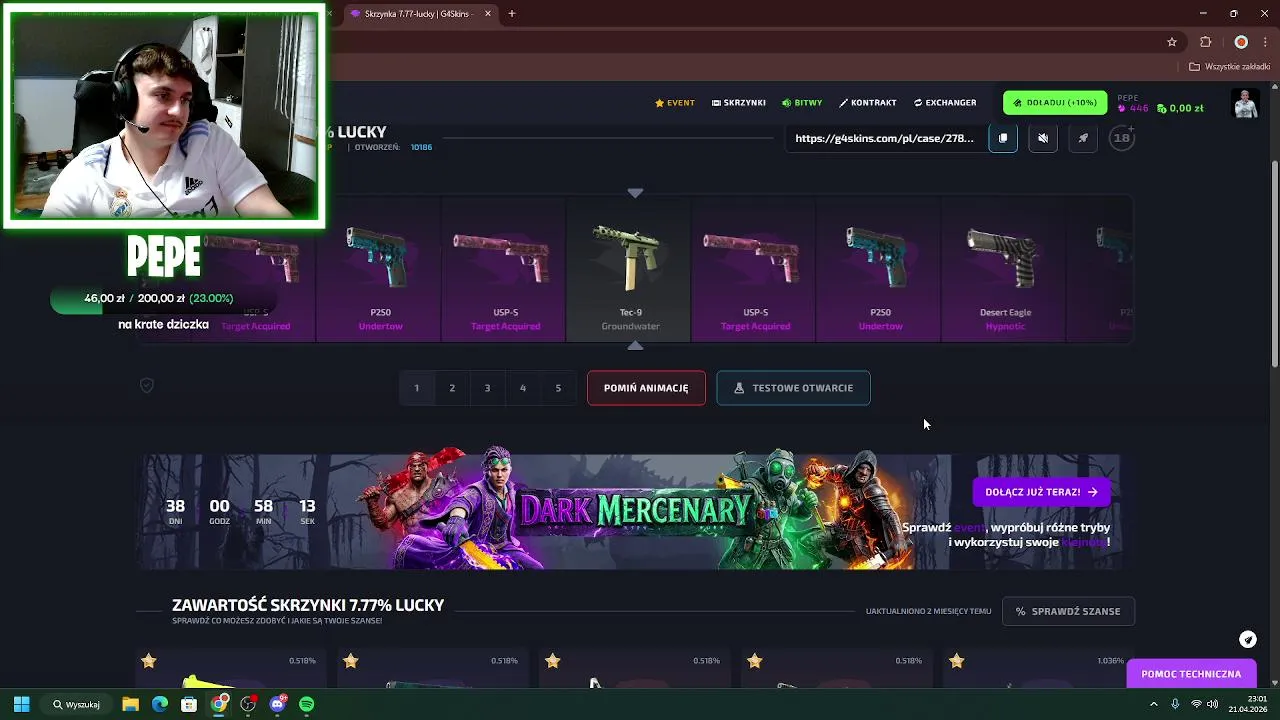Click the Wyszukaj search box on taskbar
1280x720 pixels.
coord(77,704)
